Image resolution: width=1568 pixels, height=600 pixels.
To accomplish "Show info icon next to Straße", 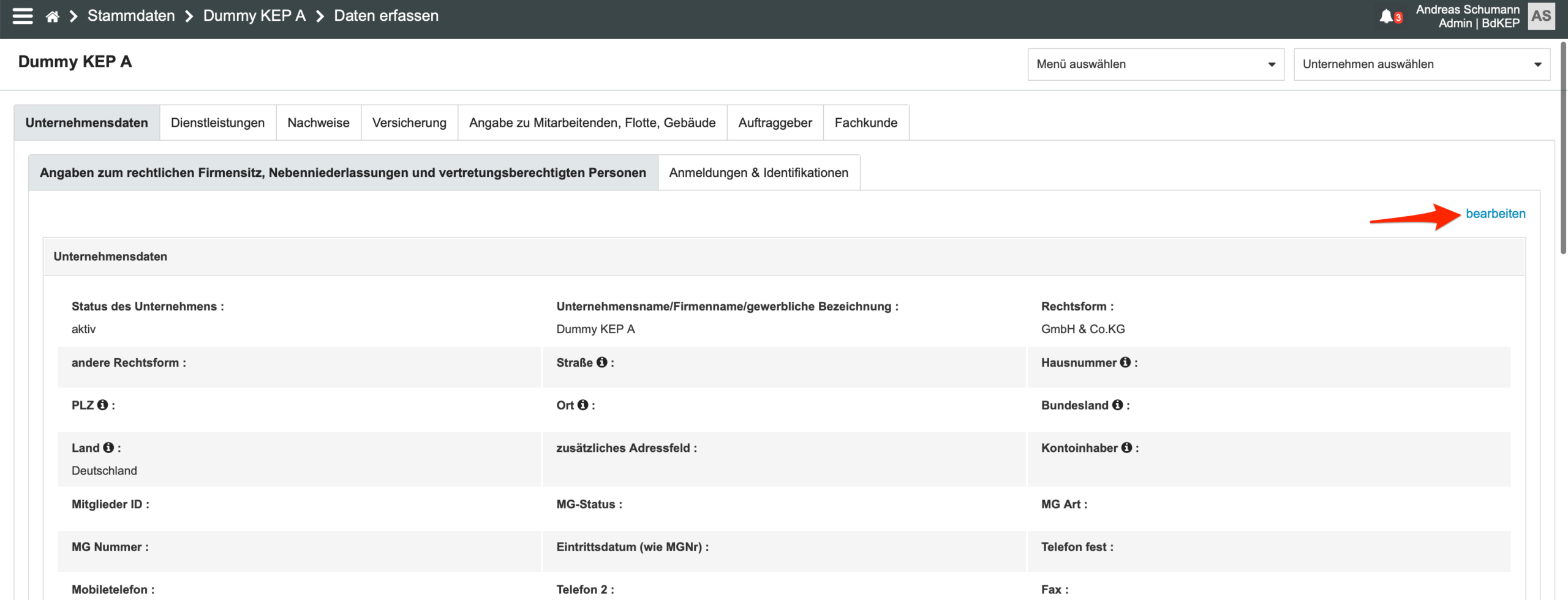I will pos(602,362).
